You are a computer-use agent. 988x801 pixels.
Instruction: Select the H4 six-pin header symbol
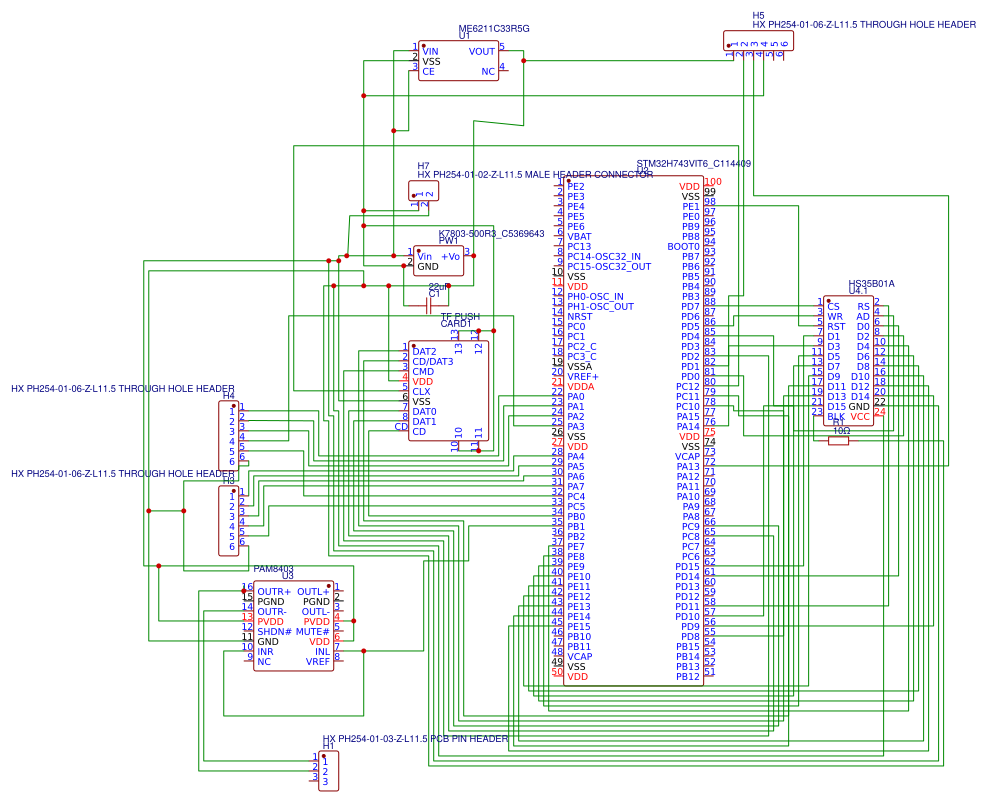(x=229, y=436)
